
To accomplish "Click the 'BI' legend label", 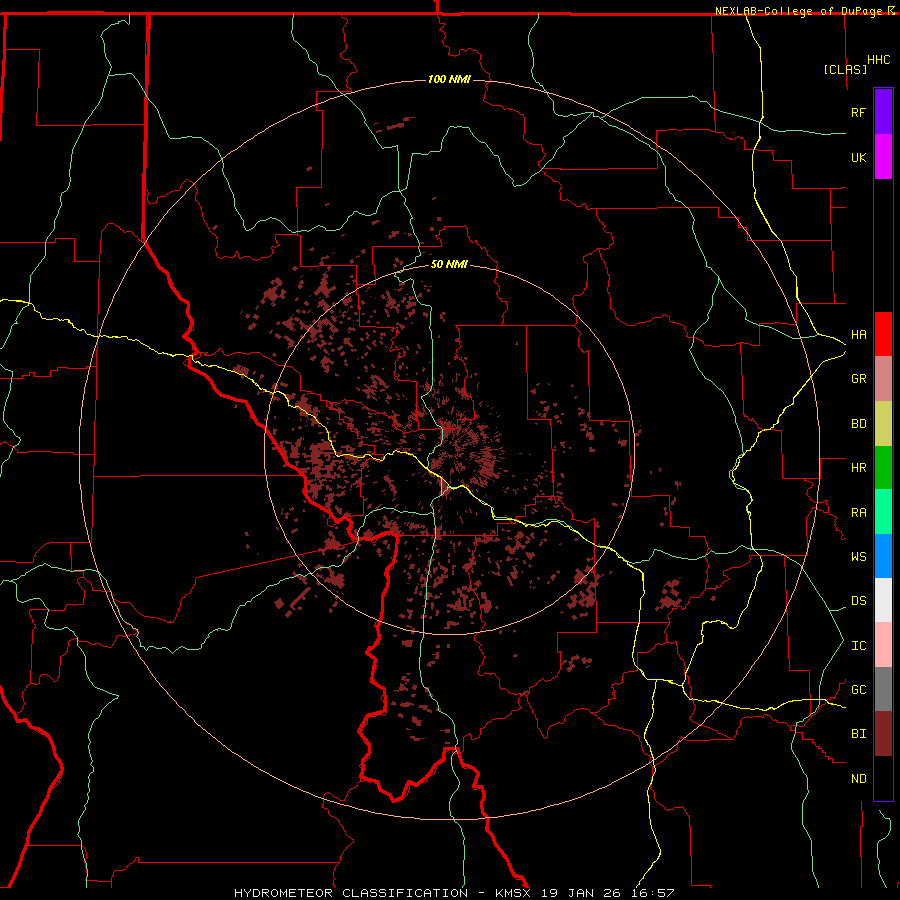I will [858, 734].
